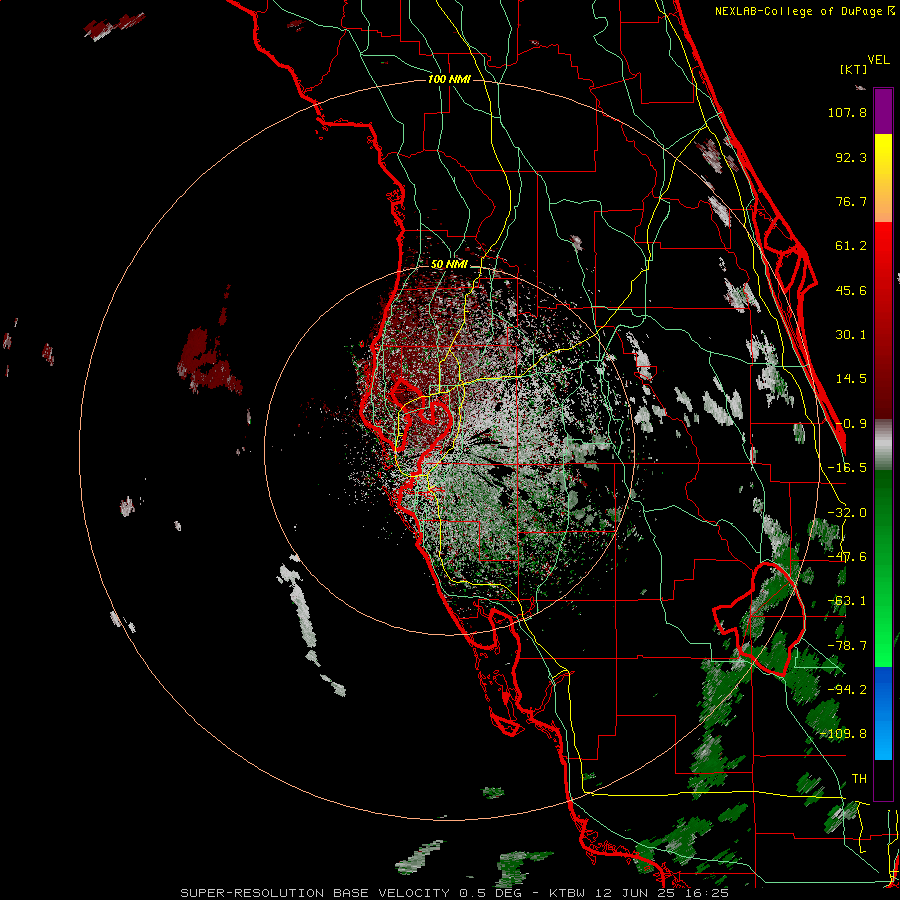Pick the red segment of color bar

click(x=883, y=320)
